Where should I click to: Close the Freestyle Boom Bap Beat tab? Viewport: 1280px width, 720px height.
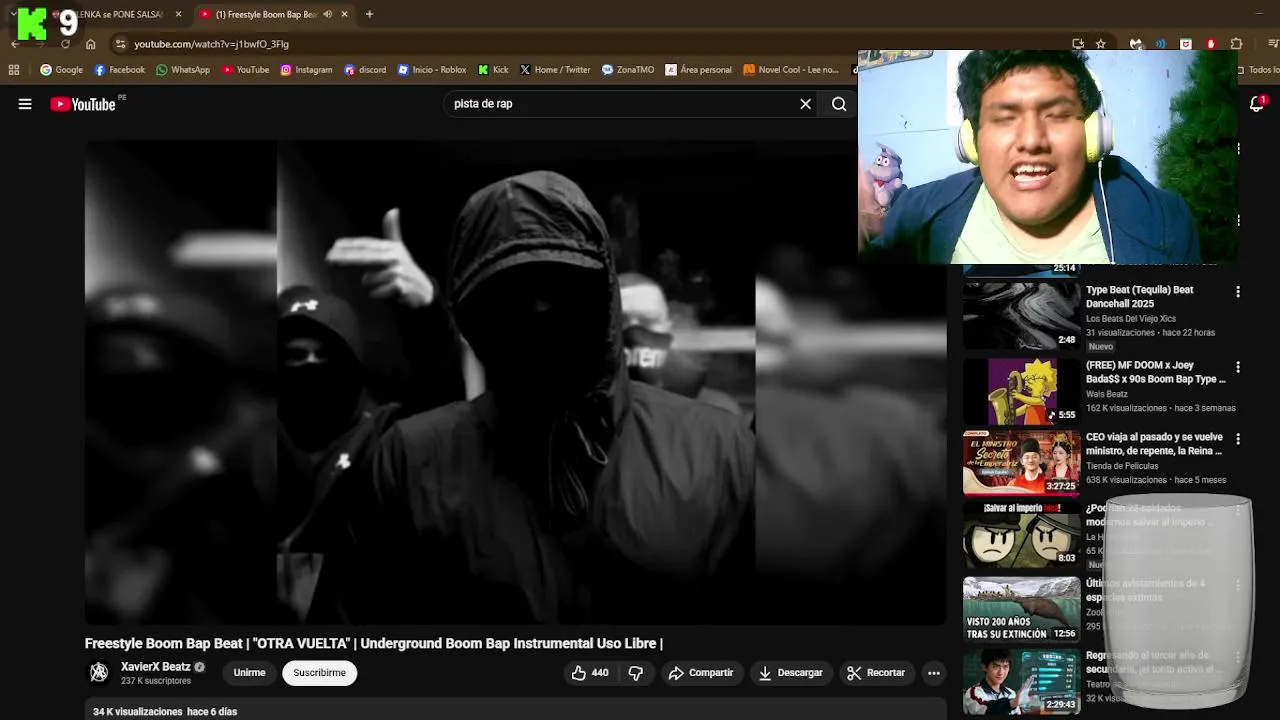[344, 14]
